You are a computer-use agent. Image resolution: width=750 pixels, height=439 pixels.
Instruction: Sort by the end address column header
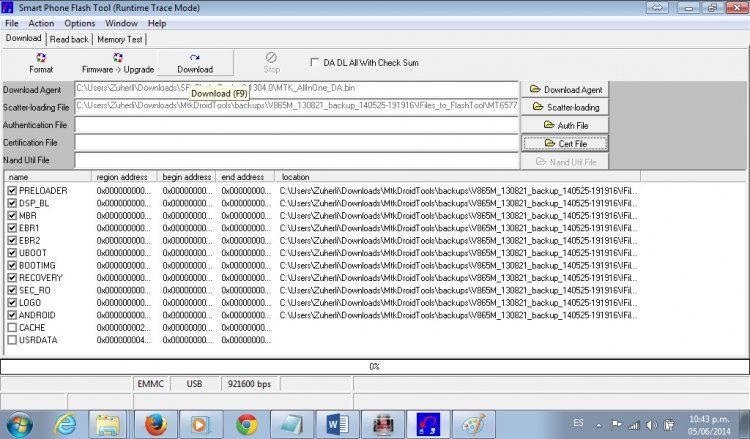pos(245,176)
